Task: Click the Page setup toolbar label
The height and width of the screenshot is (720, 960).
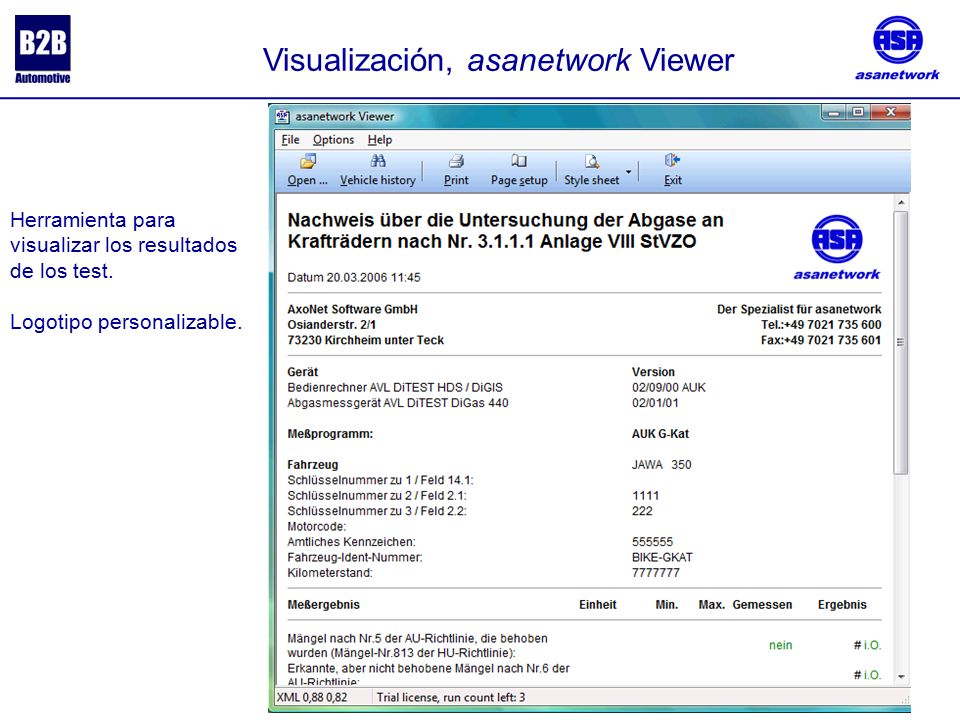Action: (x=519, y=180)
